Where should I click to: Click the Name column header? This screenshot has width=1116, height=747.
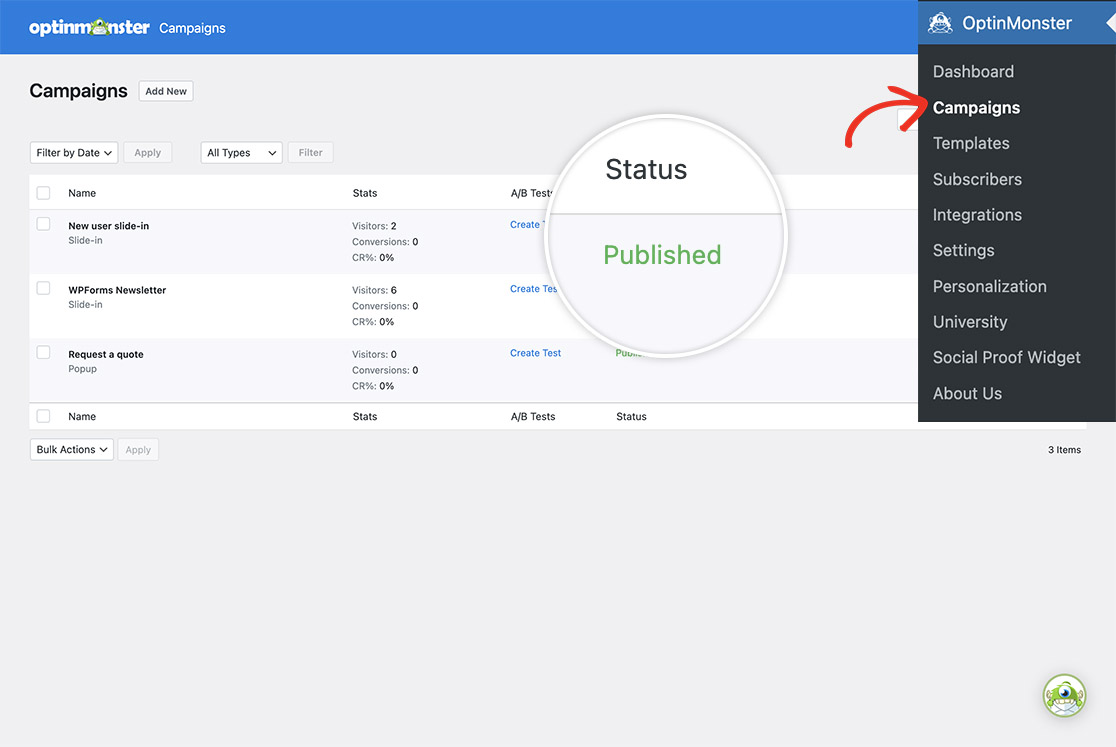click(82, 193)
